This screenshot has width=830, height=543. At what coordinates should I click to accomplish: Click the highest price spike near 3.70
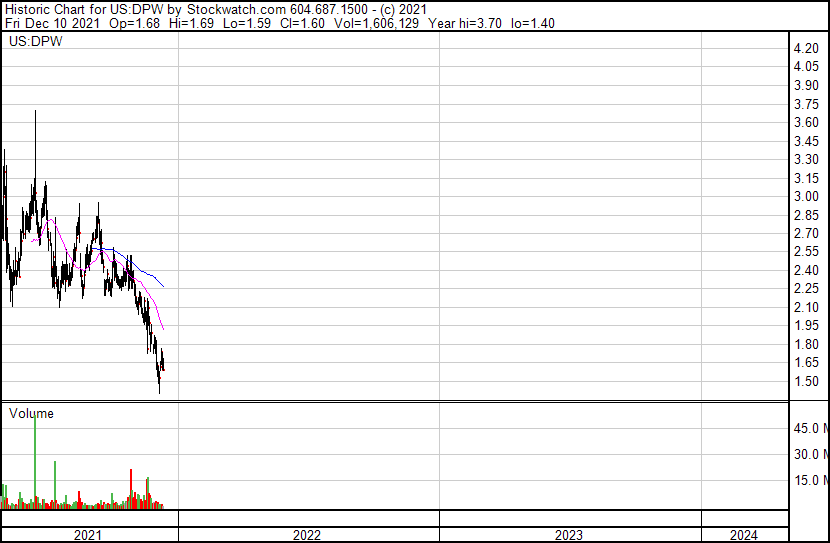(36, 113)
